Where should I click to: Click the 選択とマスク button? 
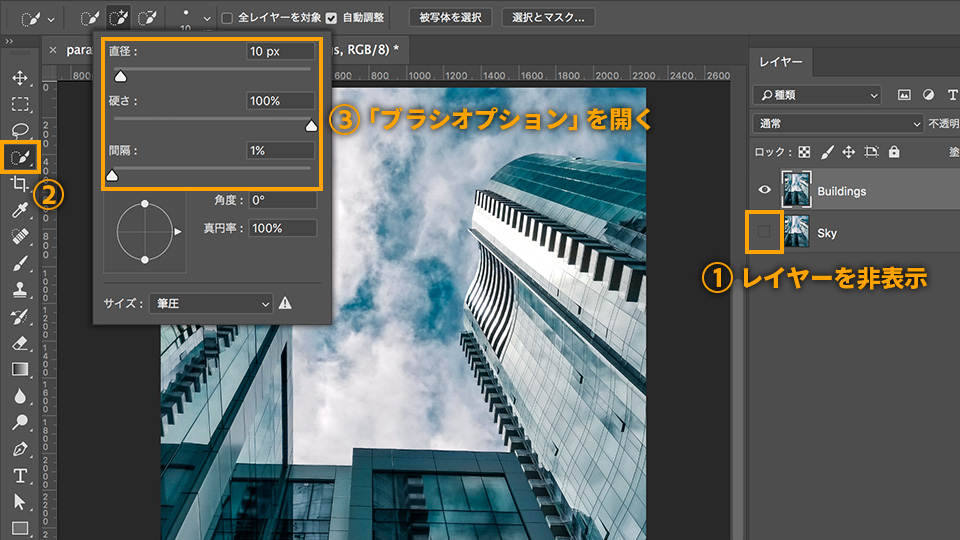point(549,18)
